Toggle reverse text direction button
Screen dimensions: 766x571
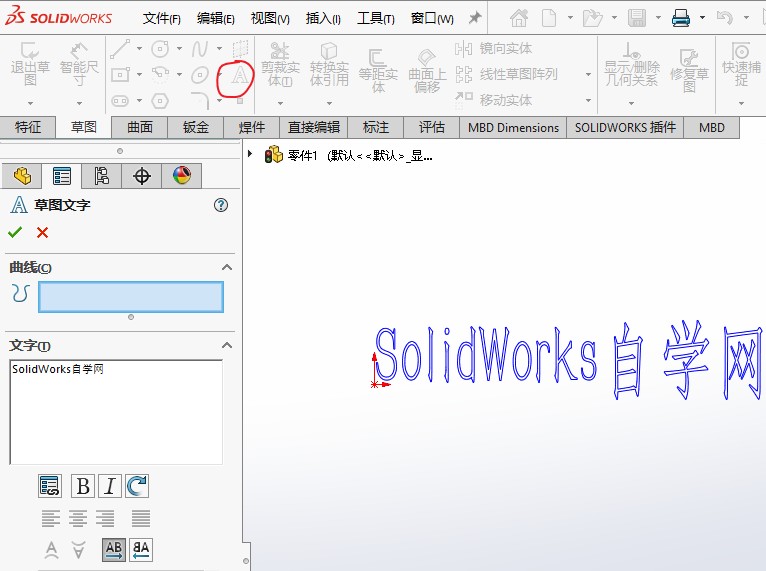pos(141,549)
